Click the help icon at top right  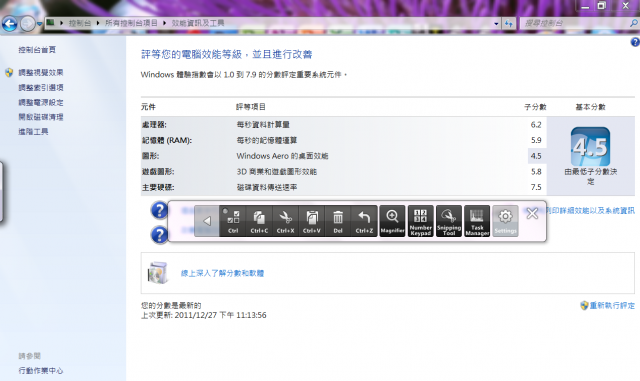635,42
